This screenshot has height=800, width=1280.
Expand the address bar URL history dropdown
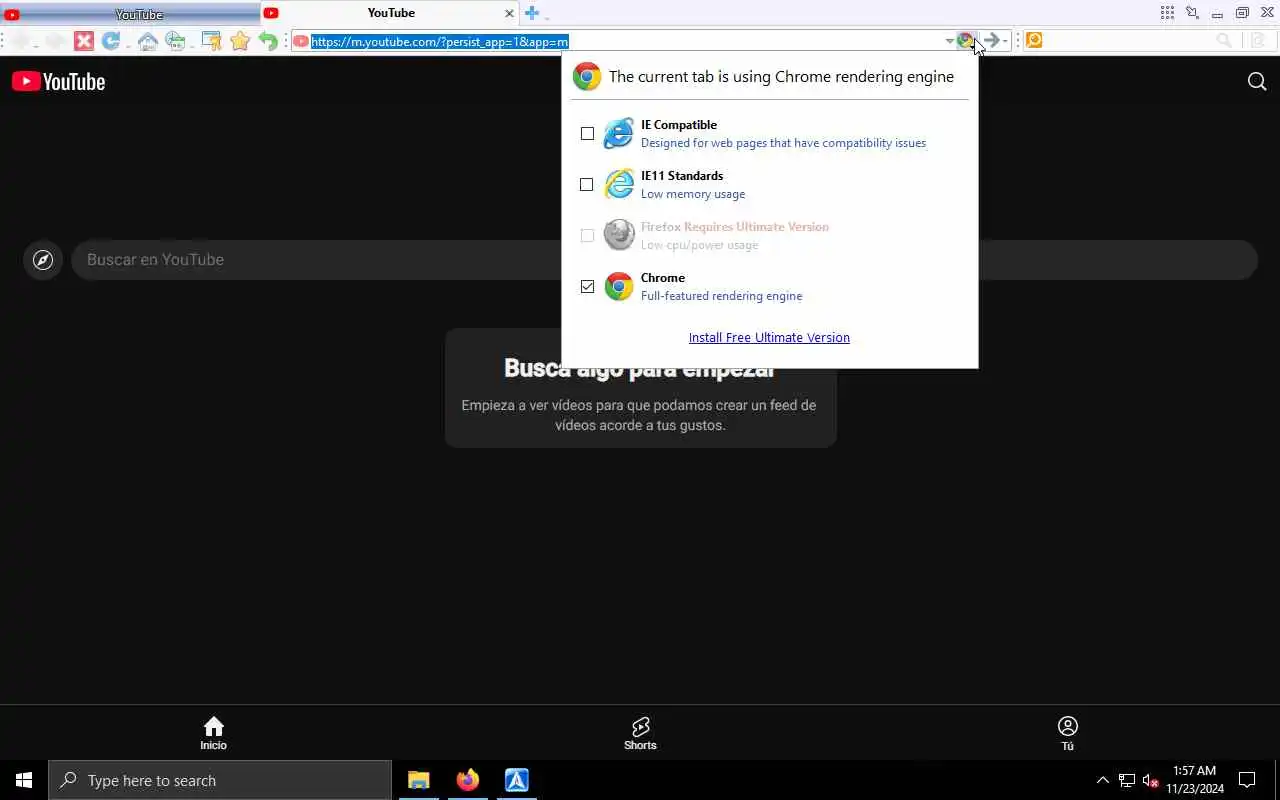pyautogui.click(x=949, y=41)
